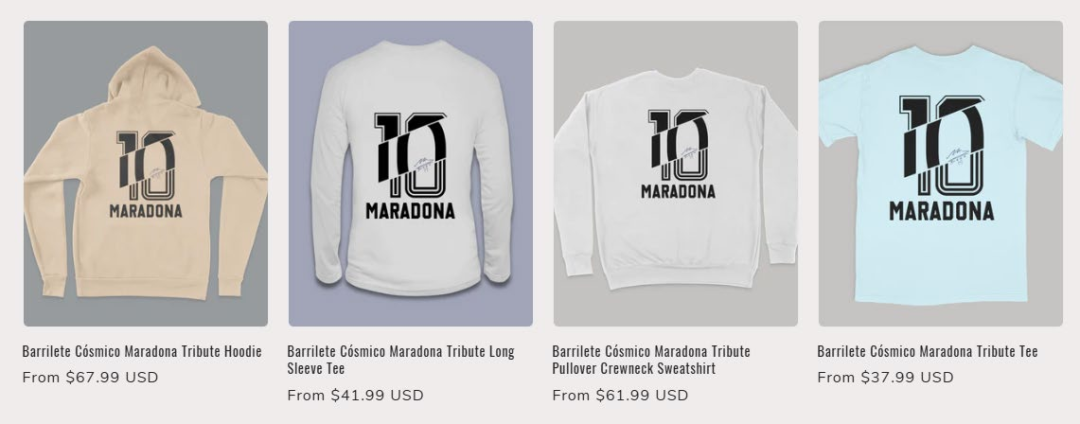Click the MARADONA print on the light blue tee
The height and width of the screenshot is (424, 1080).
(942, 211)
